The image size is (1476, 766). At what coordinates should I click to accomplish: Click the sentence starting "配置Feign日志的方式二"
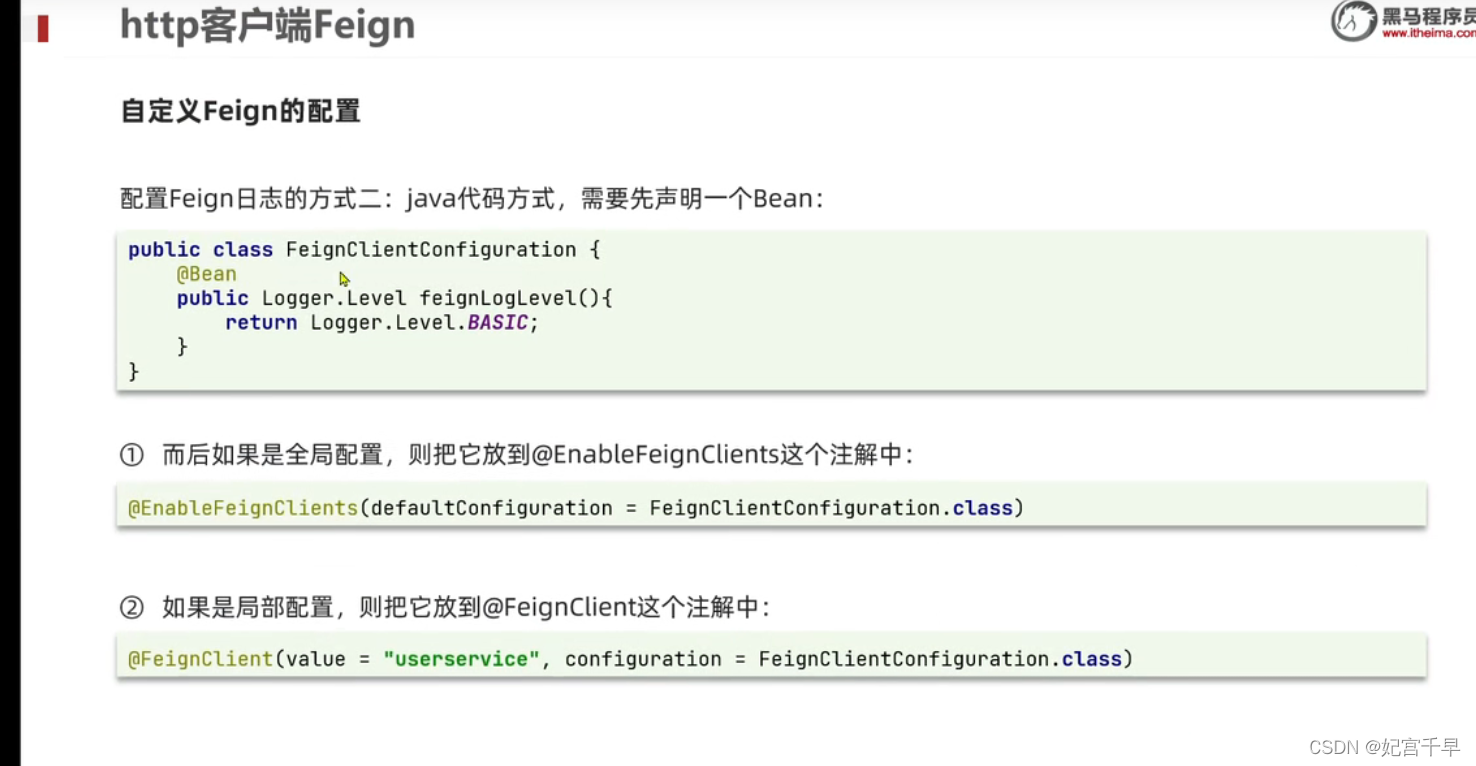click(472, 198)
